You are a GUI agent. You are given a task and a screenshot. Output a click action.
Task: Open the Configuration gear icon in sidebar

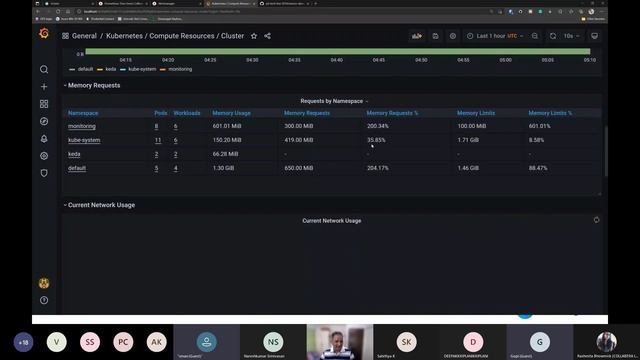pyautogui.click(x=44, y=156)
